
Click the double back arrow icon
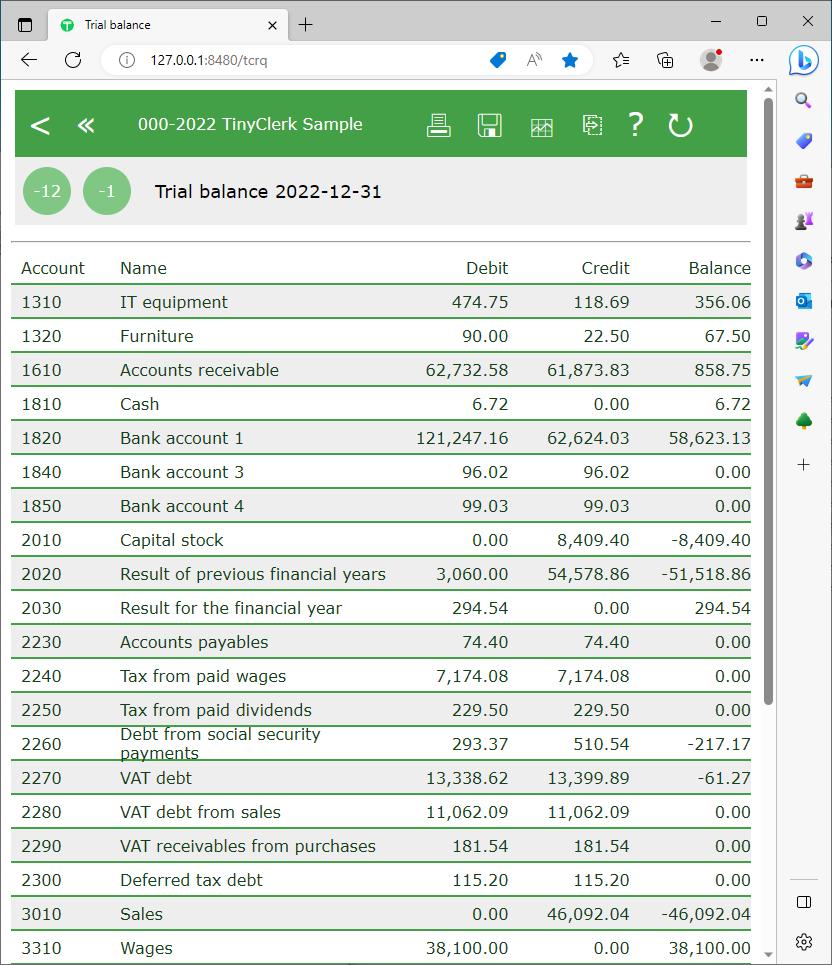[86, 125]
